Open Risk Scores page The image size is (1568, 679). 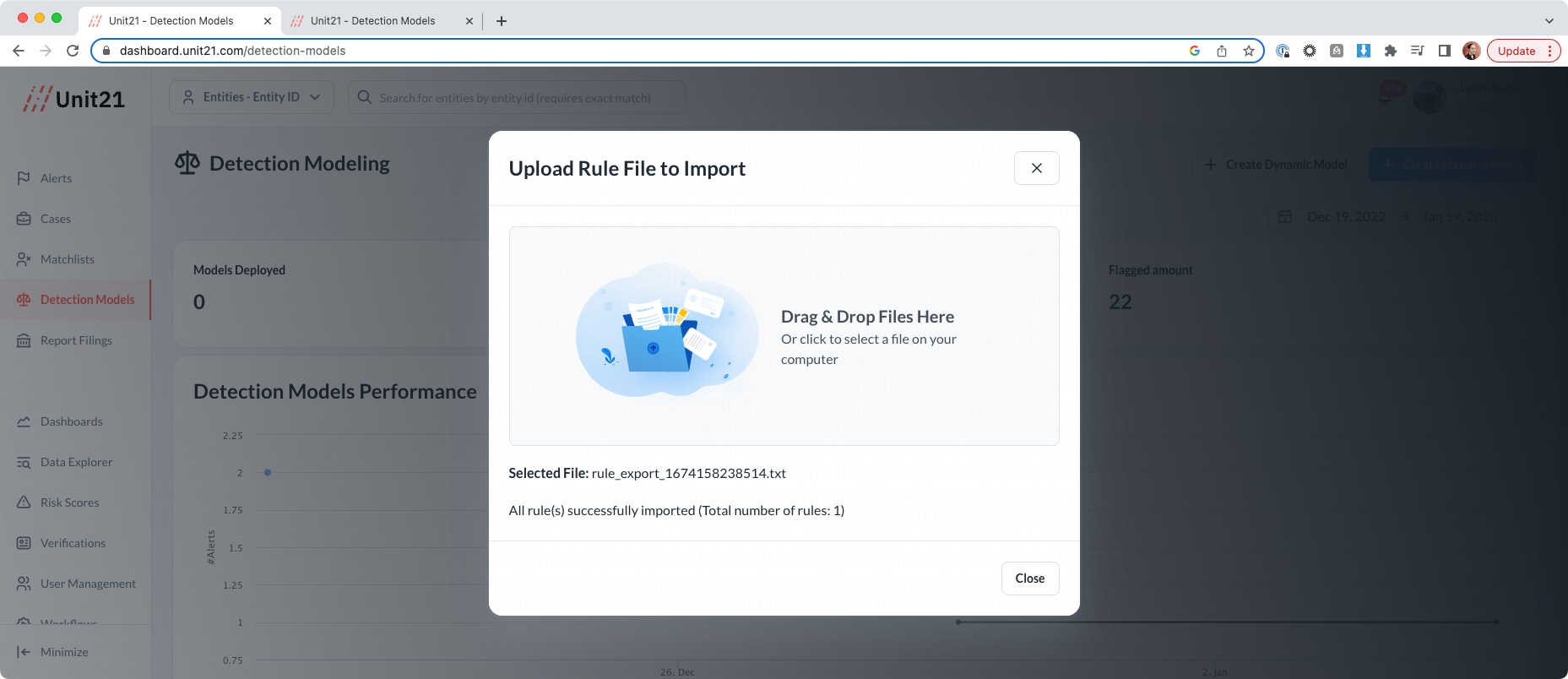(x=70, y=502)
